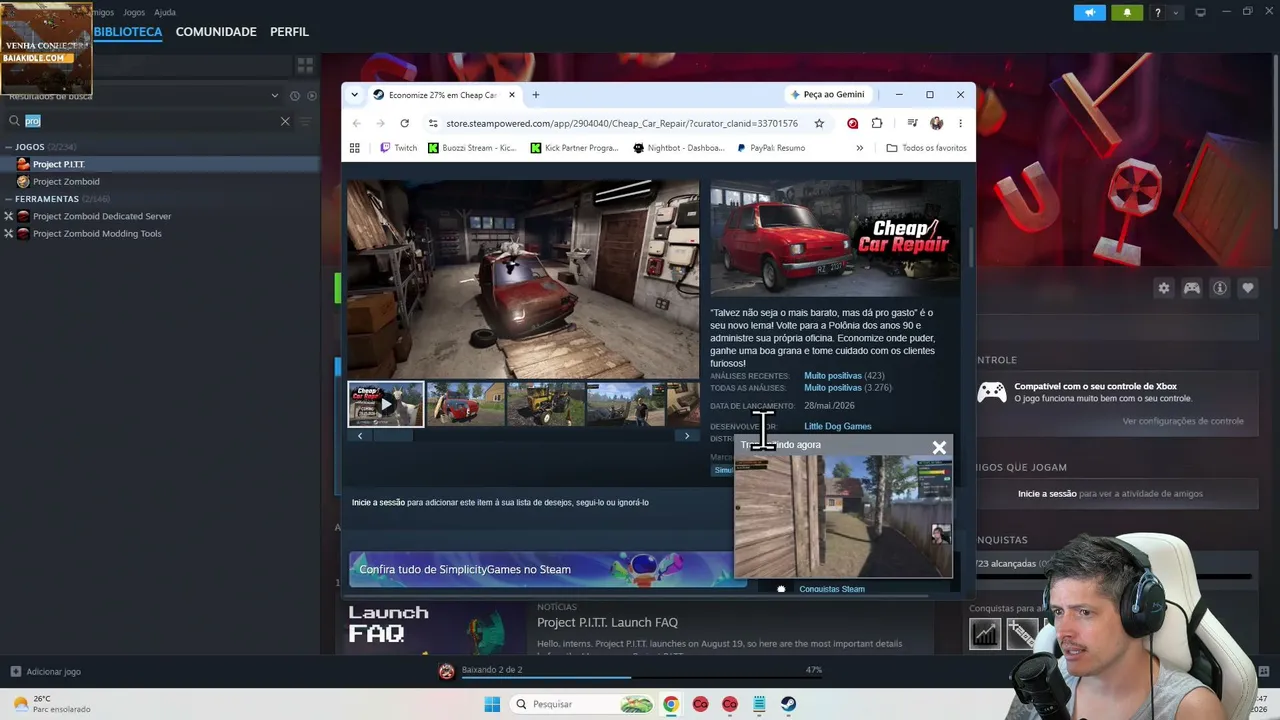Select the red car on grass screenshot thumbnail
1280x720 pixels.
[x=466, y=404]
